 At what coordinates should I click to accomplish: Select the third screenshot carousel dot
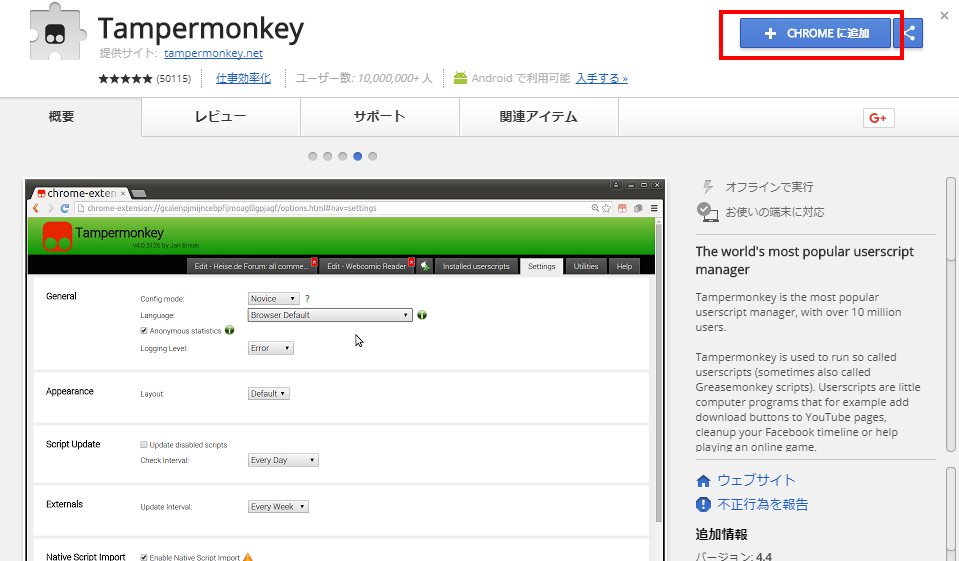(x=342, y=156)
